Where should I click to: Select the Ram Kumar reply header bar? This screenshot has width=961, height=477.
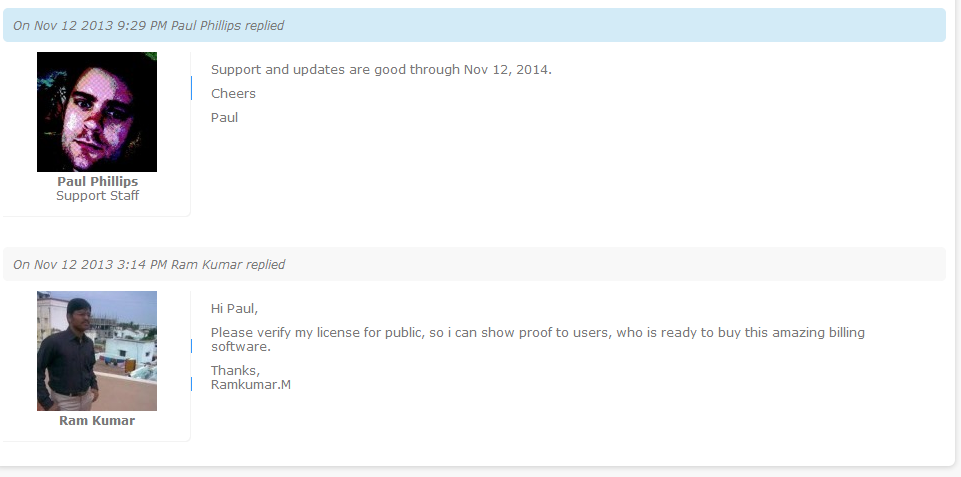coord(474,264)
